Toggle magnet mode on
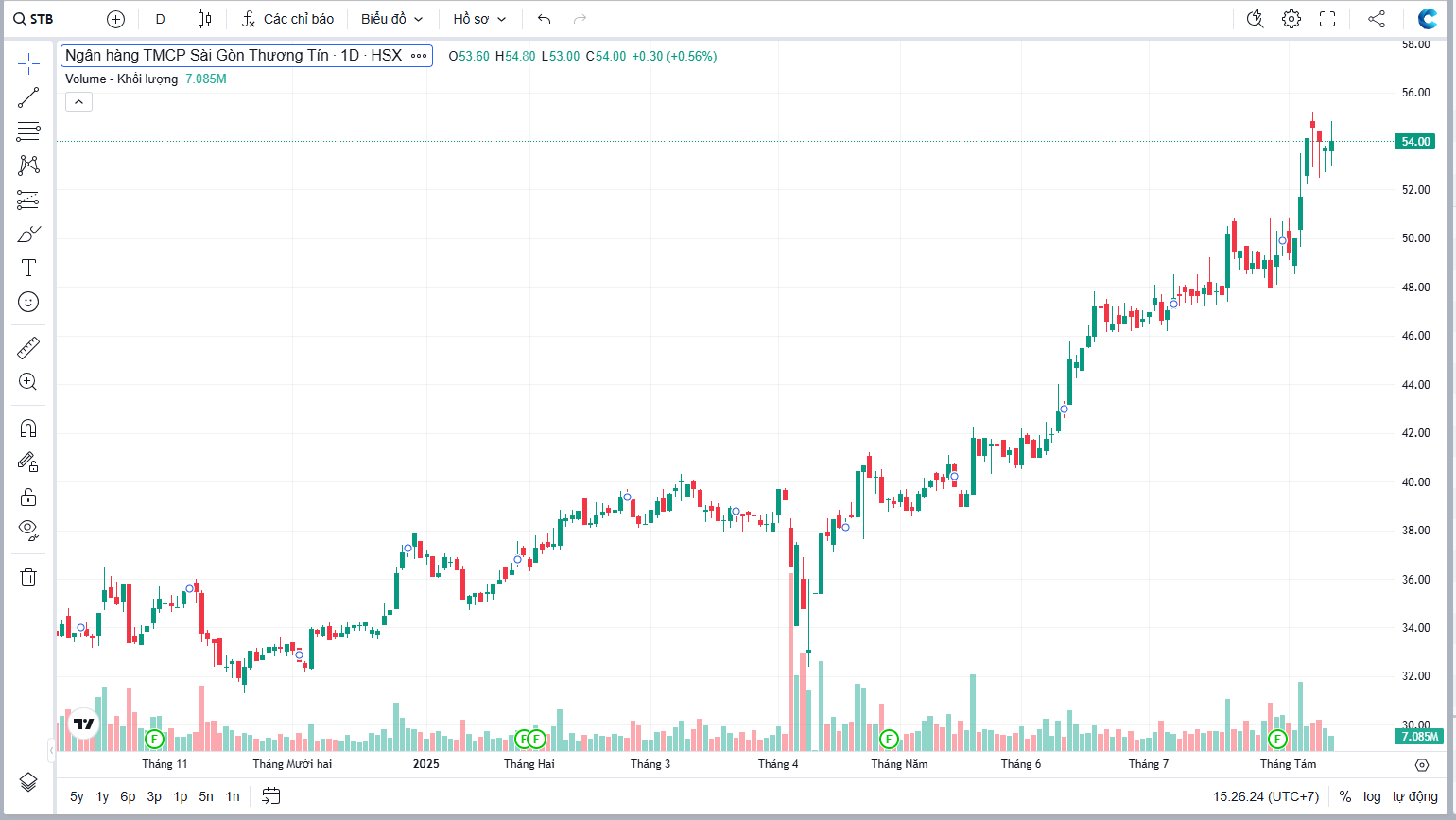This screenshot has width=1456, height=820. pos(28,428)
